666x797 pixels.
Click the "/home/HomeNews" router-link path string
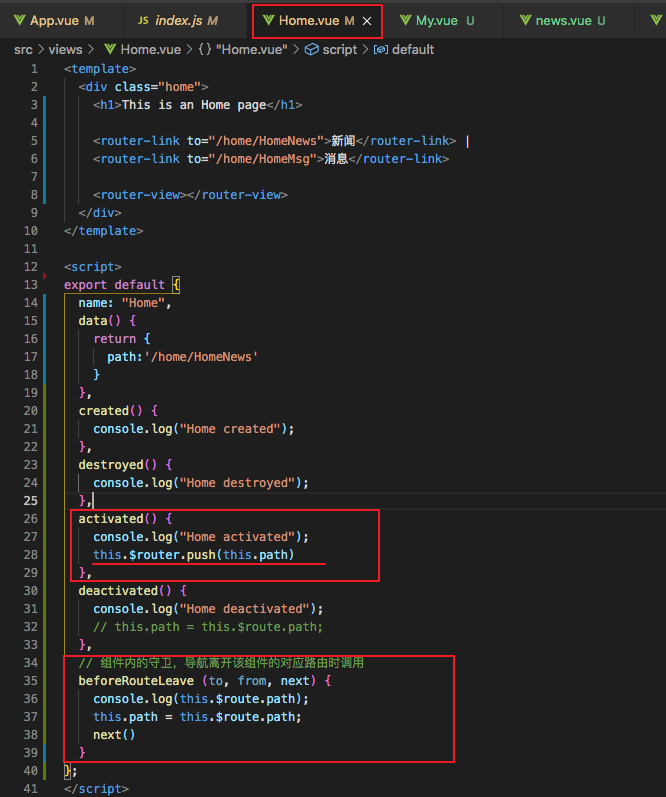pyautogui.click(x=266, y=141)
